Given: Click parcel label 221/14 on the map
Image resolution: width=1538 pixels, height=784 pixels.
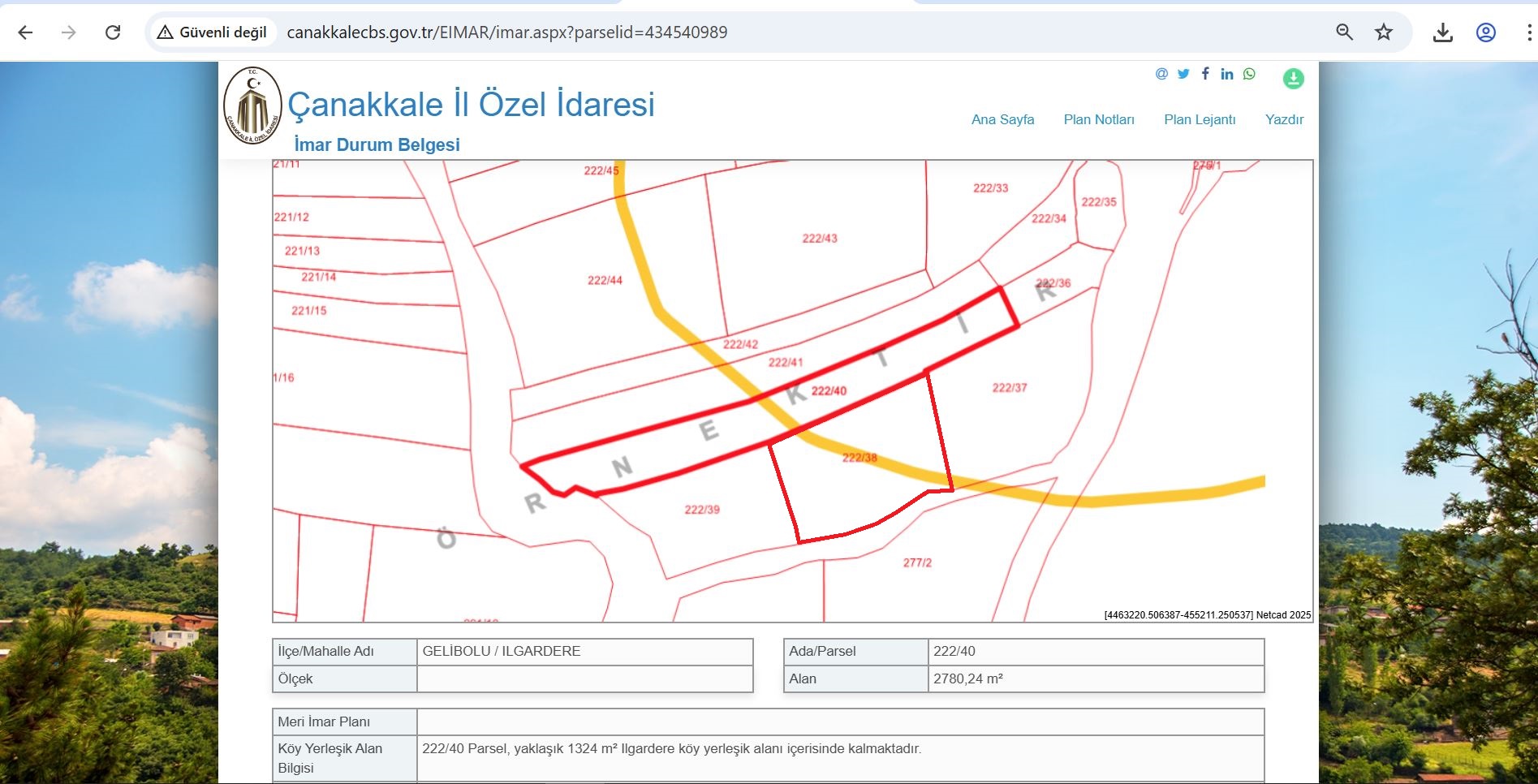Looking at the screenshot, I should point(318,277).
